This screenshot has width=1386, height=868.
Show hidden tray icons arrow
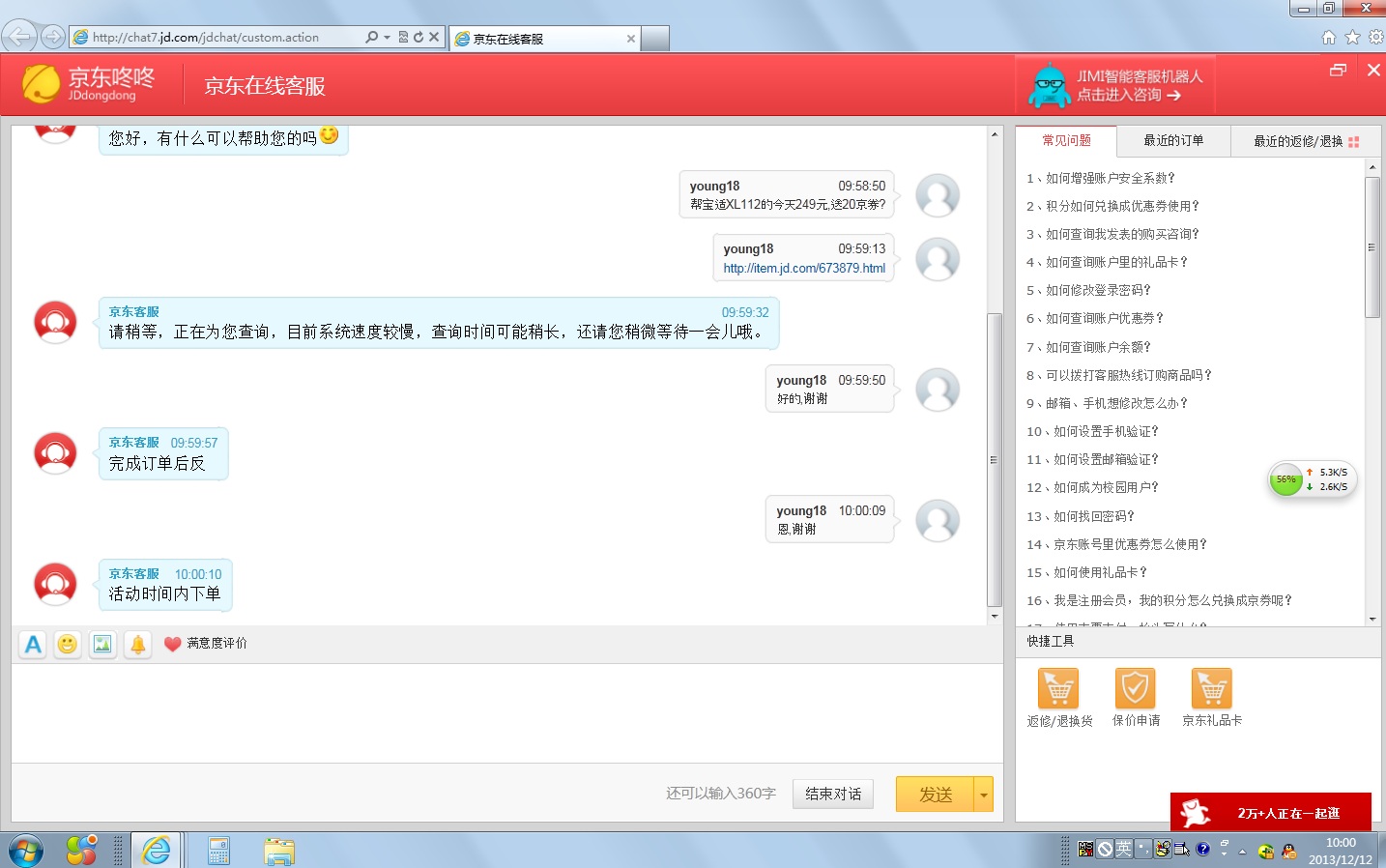coord(1243,852)
